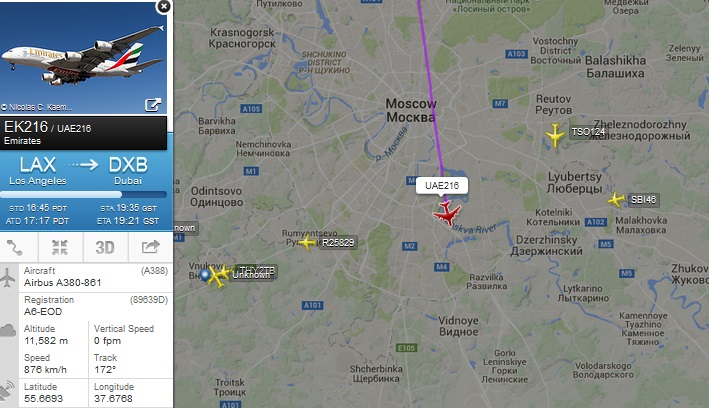Select the red UAE216 aircraft on map
This screenshot has width=709, height=408.
(x=447, y=214)
